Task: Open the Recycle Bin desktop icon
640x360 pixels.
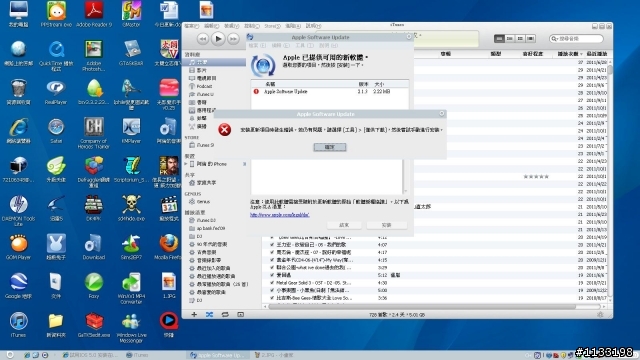Action: 18,92
